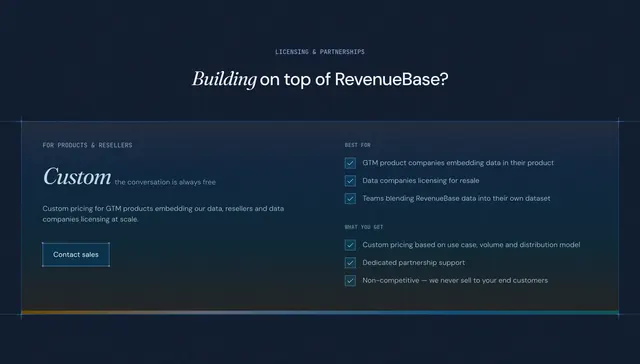Click the 'Building on top of RevenueBase?' heading

pos(320,79)
